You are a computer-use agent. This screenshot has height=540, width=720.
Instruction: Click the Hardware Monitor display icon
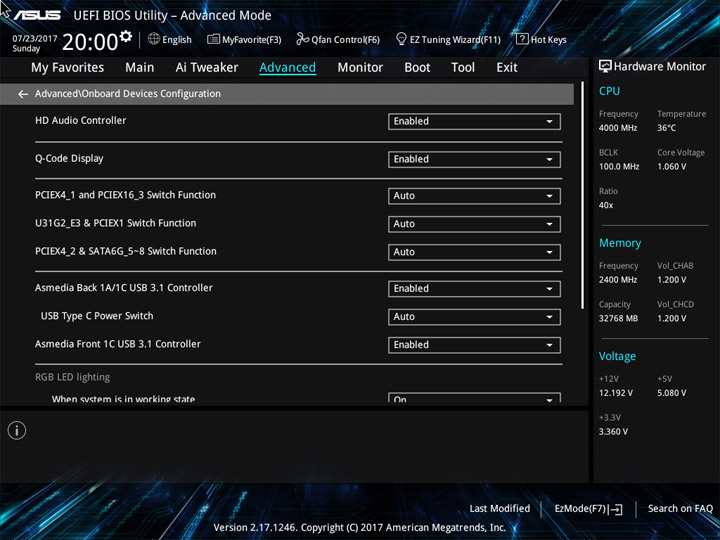click(x=605, y=66)
